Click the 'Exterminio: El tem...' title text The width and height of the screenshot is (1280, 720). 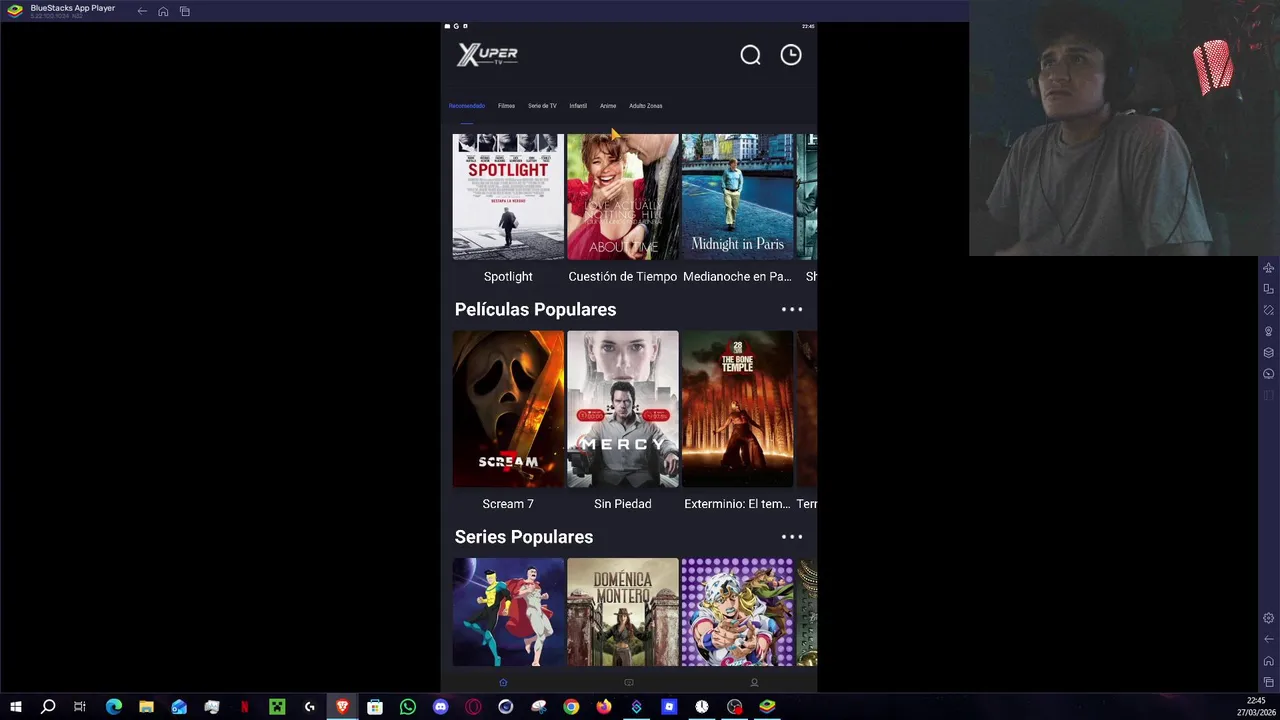737,504
